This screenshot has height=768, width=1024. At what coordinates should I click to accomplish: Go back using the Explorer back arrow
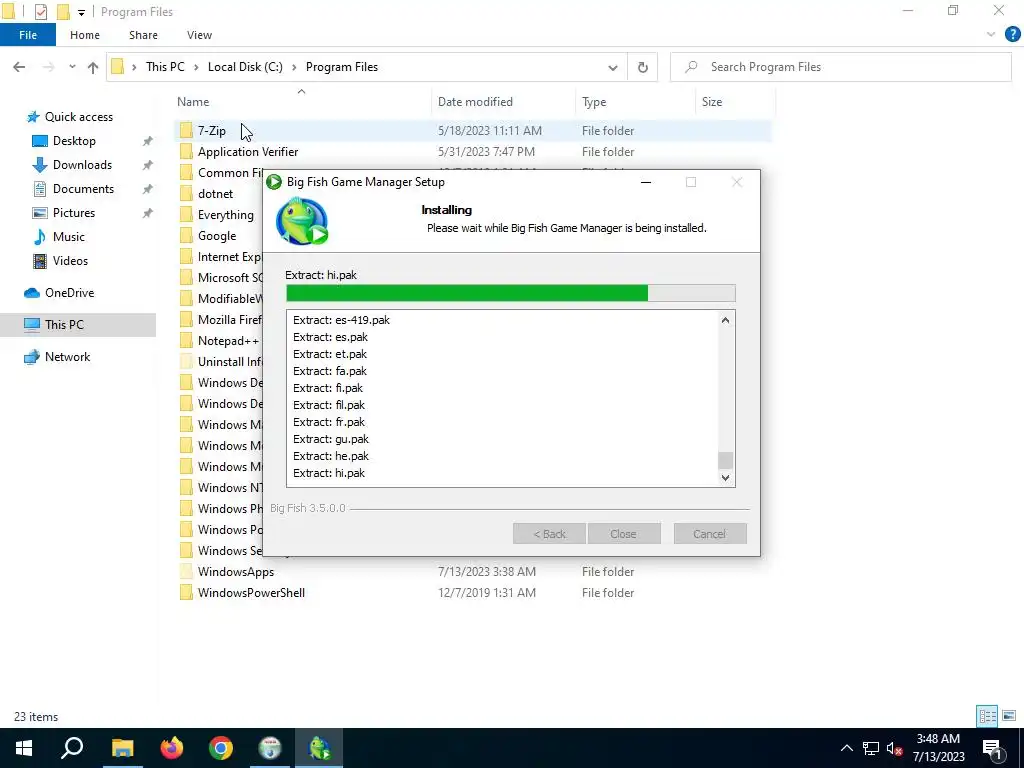point(19,67)
